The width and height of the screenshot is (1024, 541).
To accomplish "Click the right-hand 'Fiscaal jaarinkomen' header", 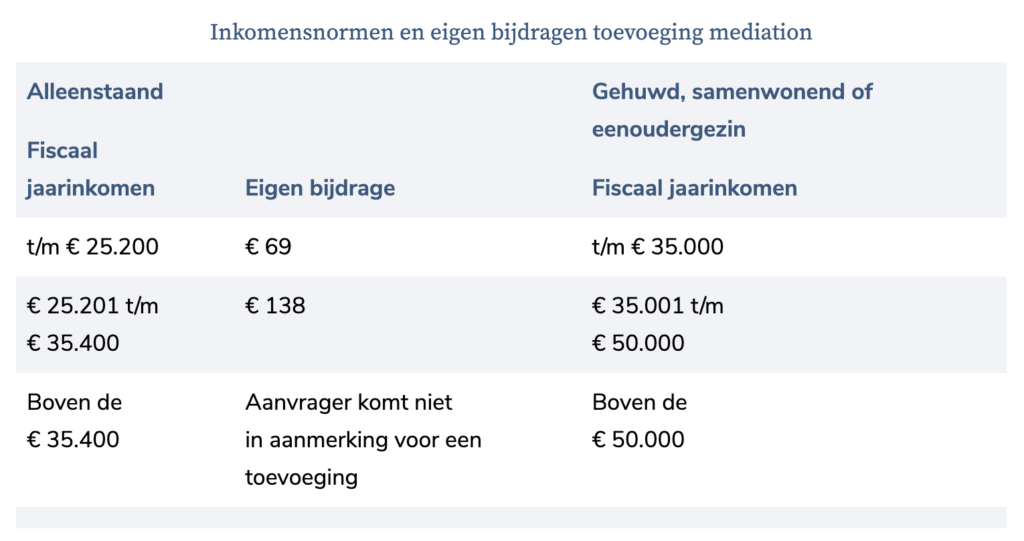I will (694, 188).
